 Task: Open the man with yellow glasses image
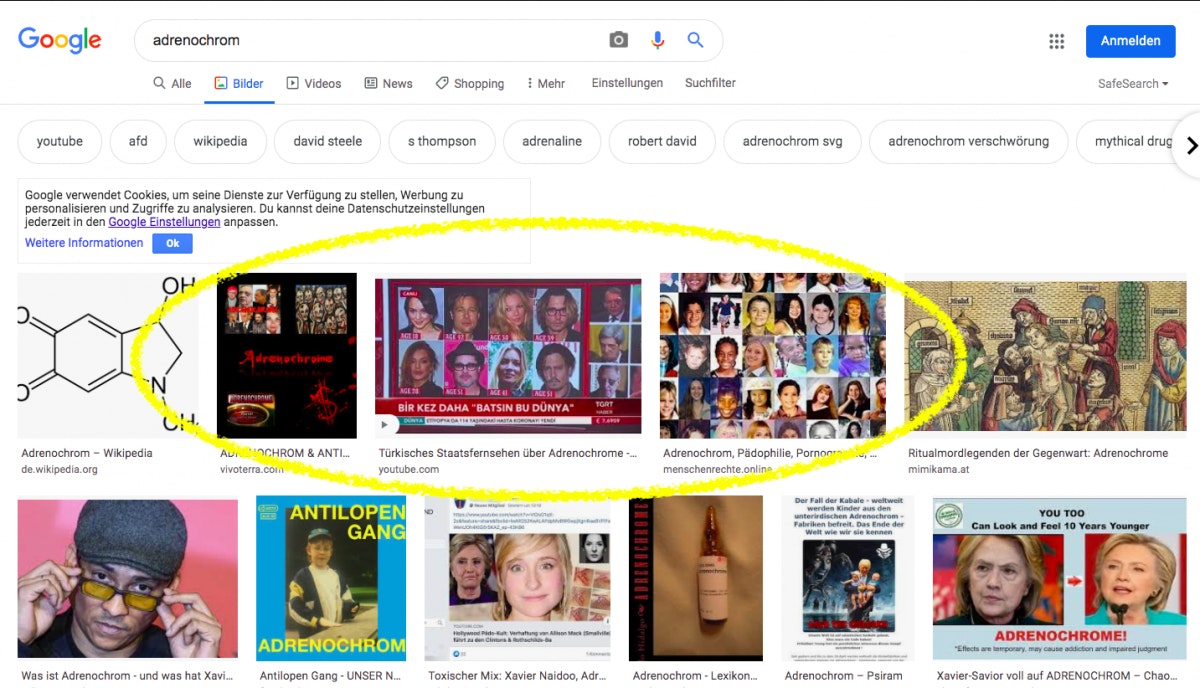click(128, 578)
